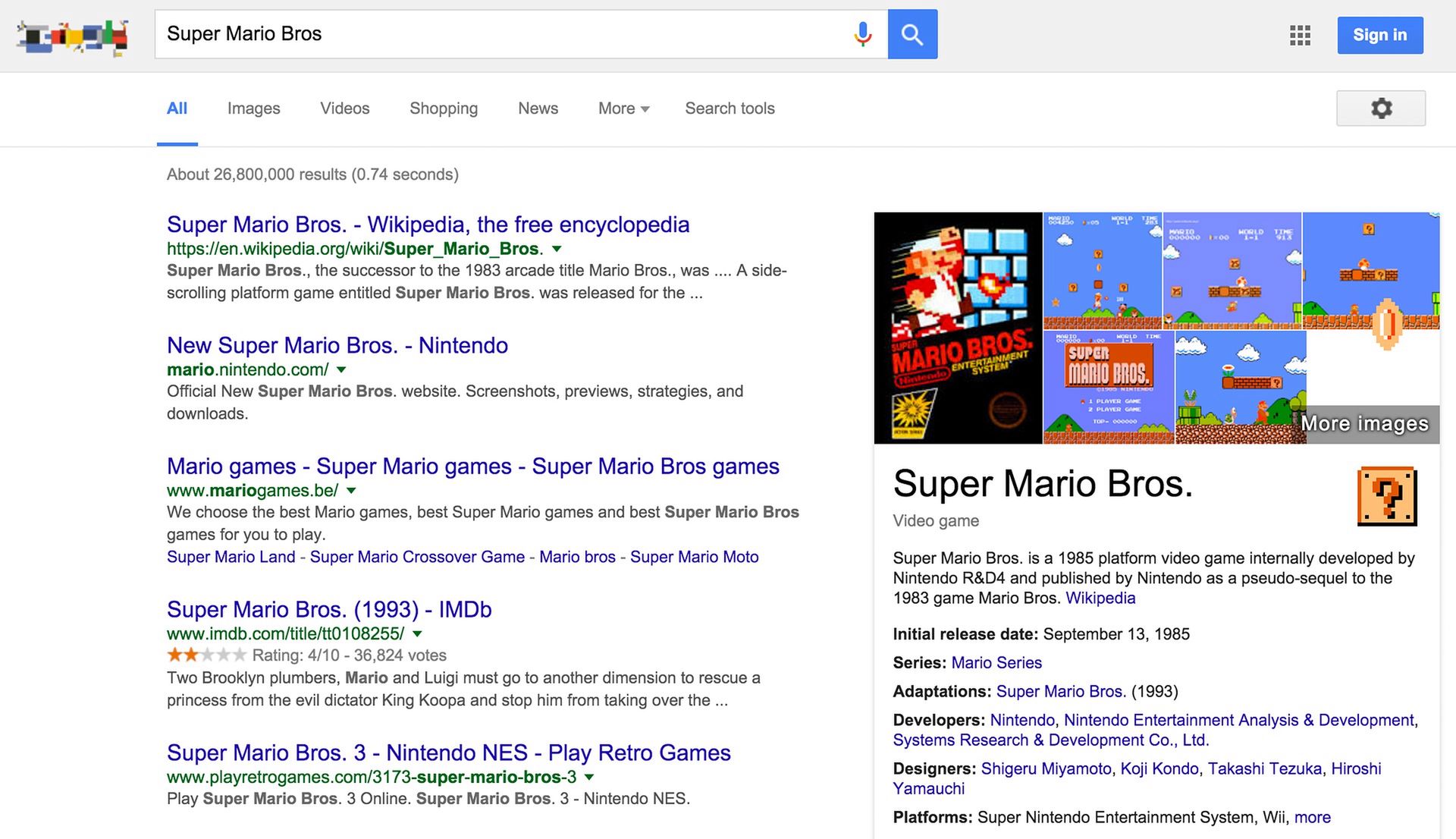Expand the mario.nintendo.com URL dropdown arrow
Screen dimensions: 1456x839
pyautogui.click(x=341, y=369)
